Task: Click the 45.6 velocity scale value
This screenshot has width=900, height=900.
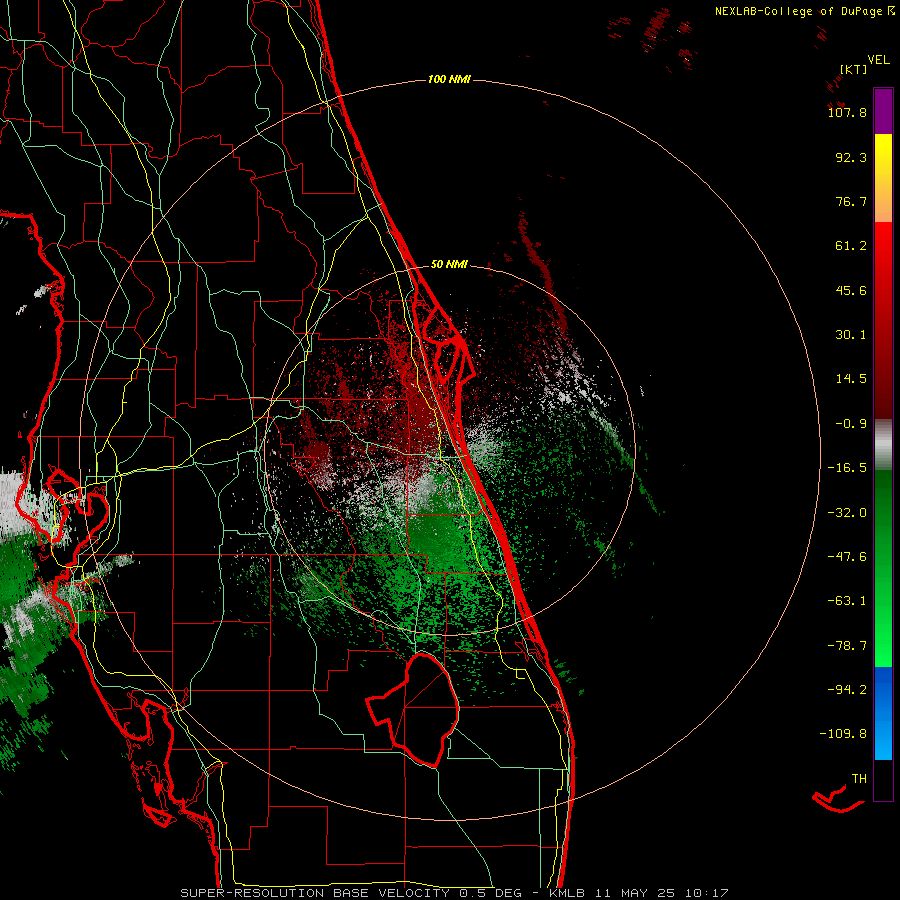Action: [x=851, y=290]
